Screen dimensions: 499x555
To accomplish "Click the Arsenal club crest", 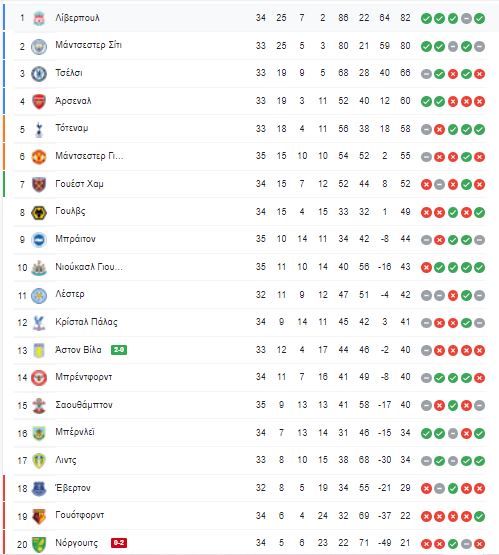I will point(39,102).
